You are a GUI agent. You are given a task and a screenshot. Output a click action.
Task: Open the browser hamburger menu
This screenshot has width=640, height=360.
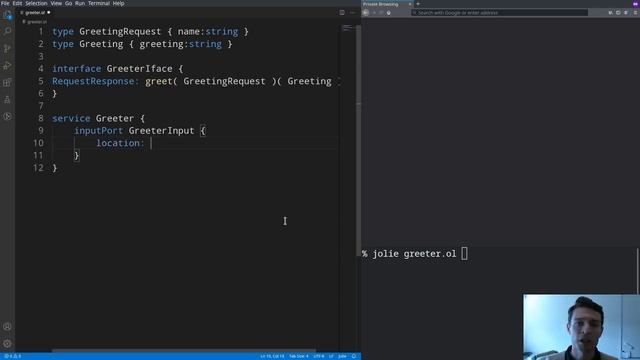pos(635,13)
